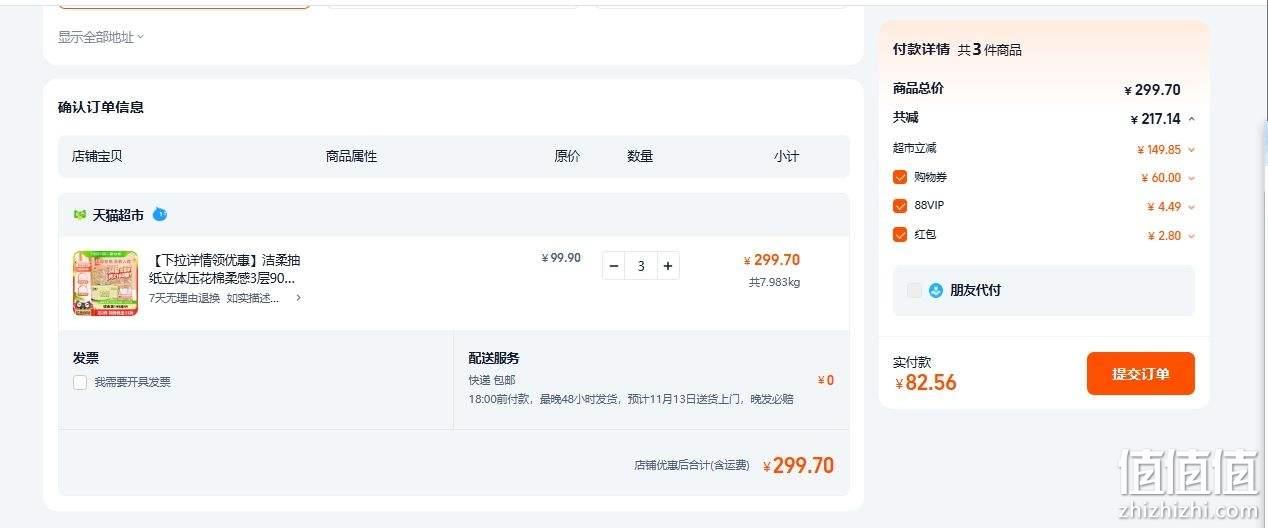Collapse the 共减 discount total chevron
This screenshot has width=1268, height=528.
(x=1191, y=119)
